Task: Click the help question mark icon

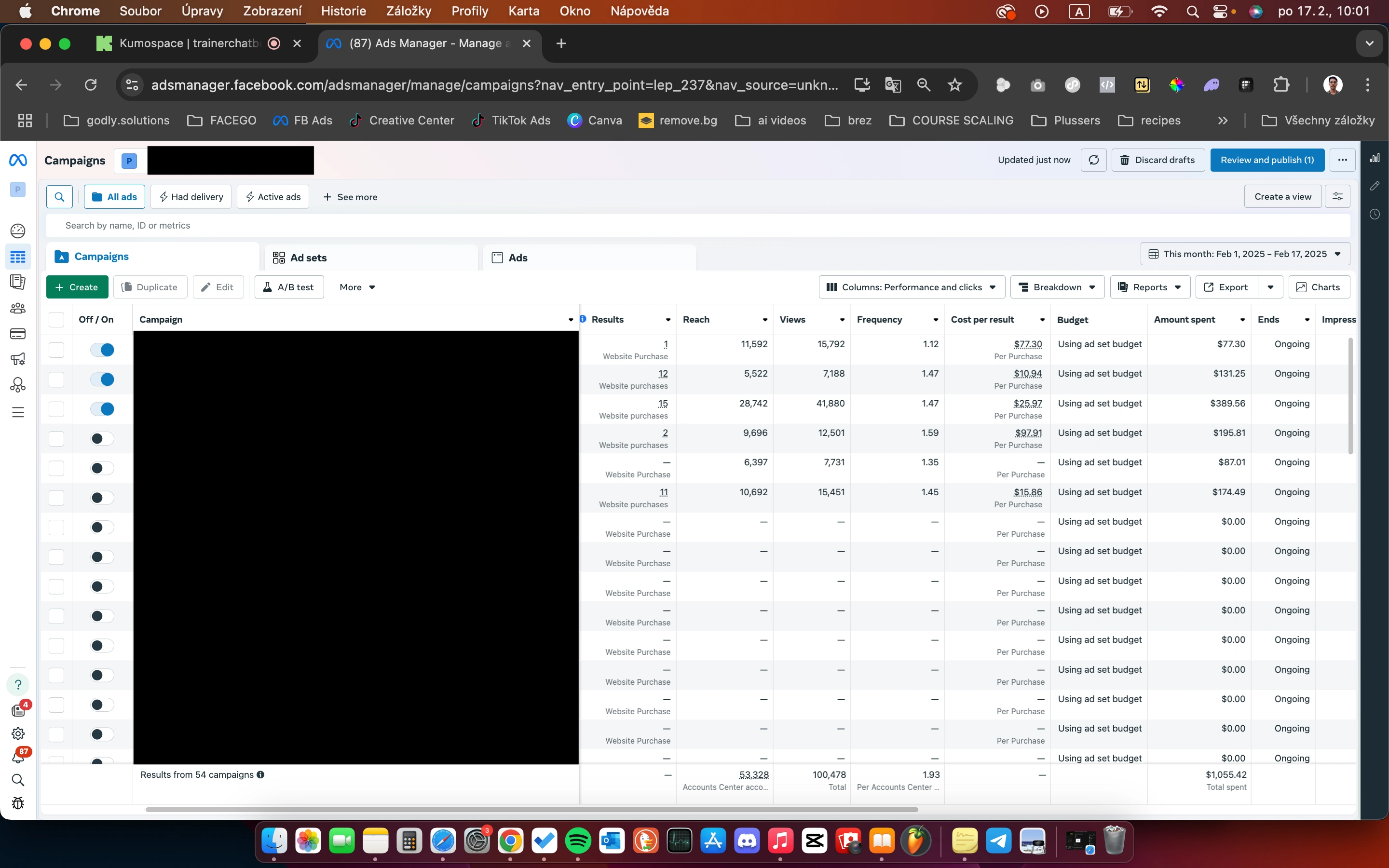Action: (18, 684)
